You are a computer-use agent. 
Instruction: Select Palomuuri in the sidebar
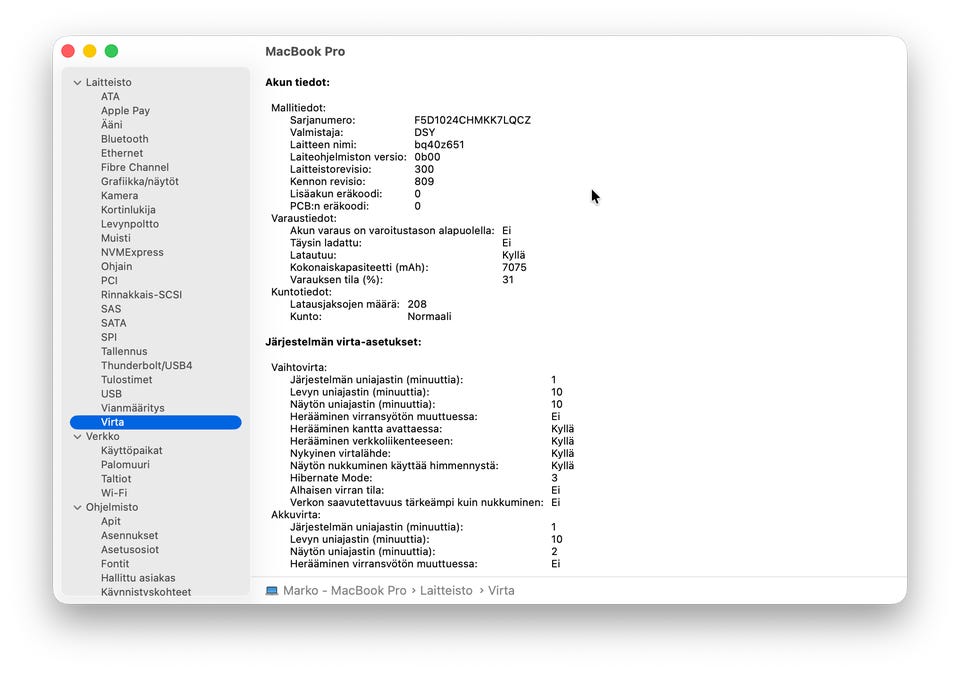pos(125,464)
